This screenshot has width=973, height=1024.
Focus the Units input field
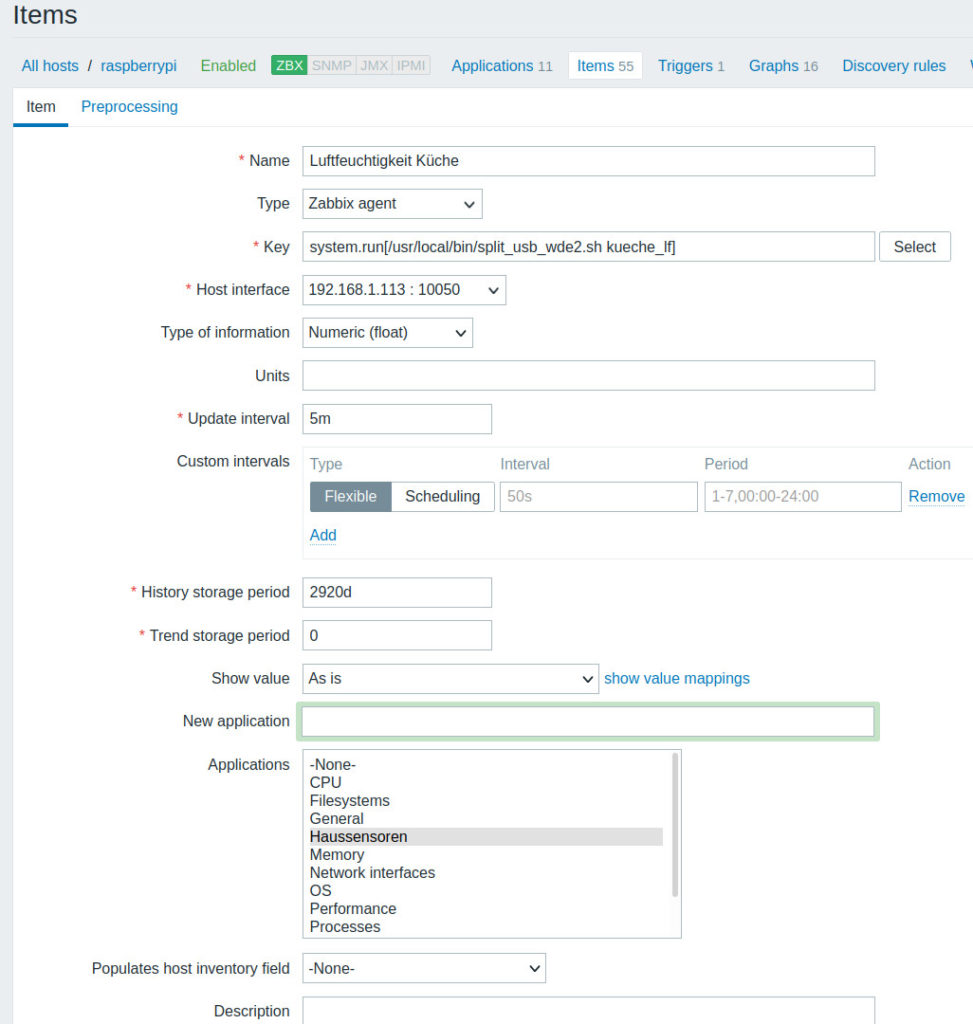(x=588, y=376)
